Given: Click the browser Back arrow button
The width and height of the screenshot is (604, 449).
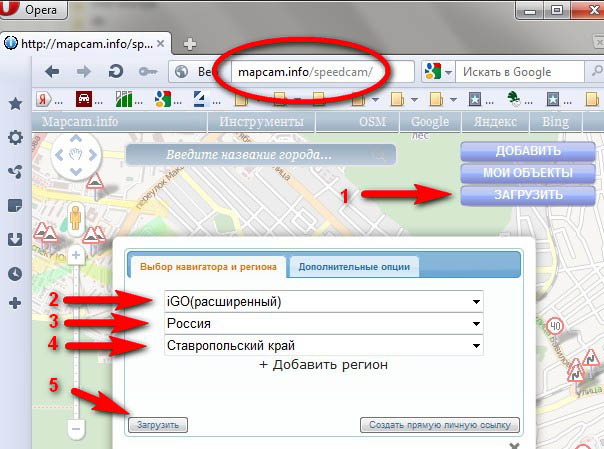Looking at the screenshot, I should point(52,72).
